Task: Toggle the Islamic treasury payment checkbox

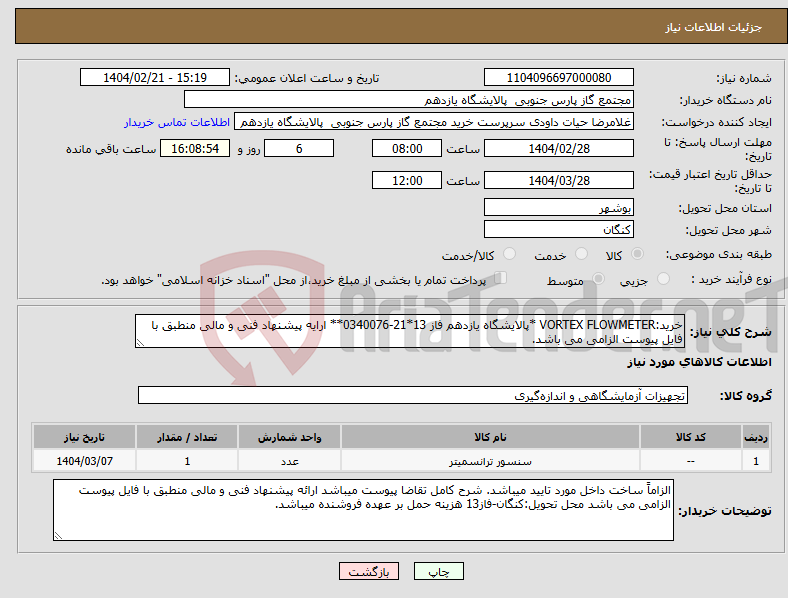Action: pyautogui.click(x=501, y=278)
